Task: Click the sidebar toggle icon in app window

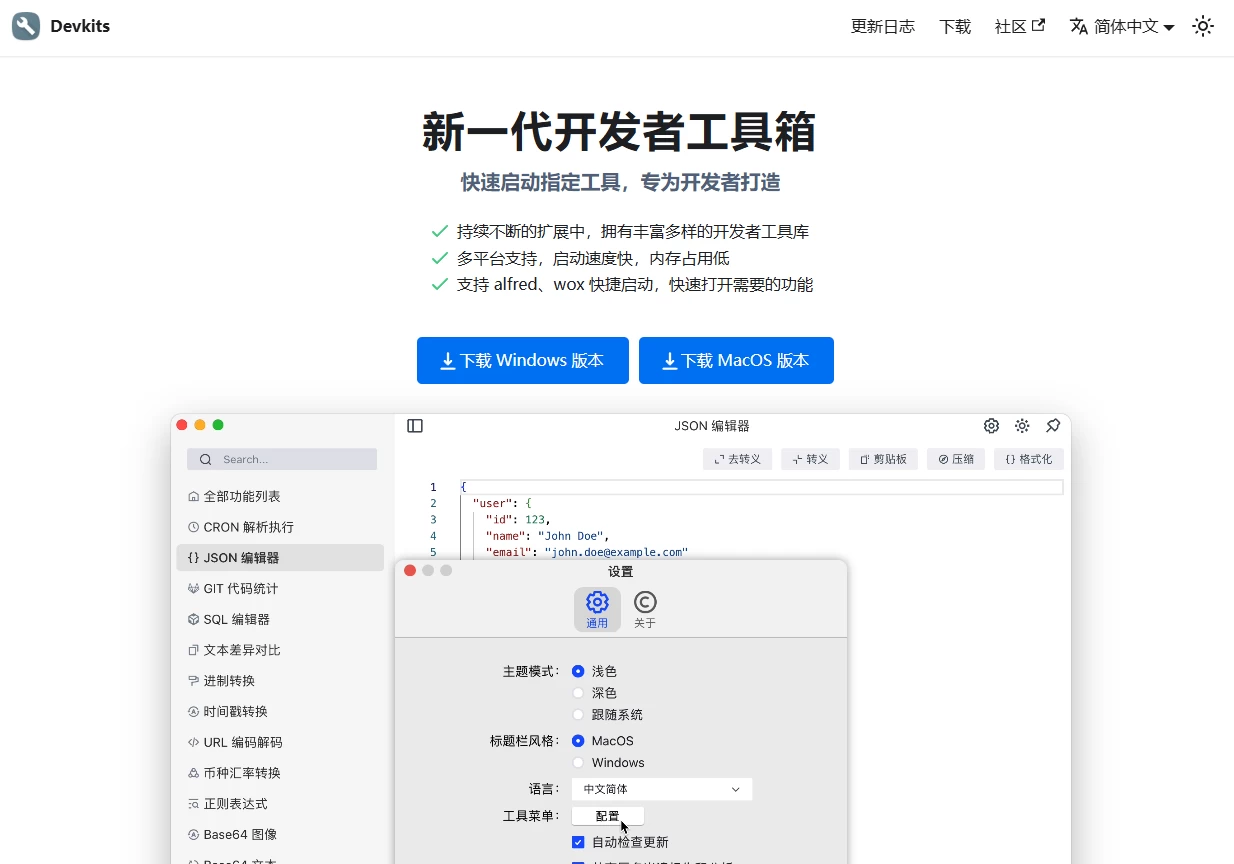Action: point(415,426)
